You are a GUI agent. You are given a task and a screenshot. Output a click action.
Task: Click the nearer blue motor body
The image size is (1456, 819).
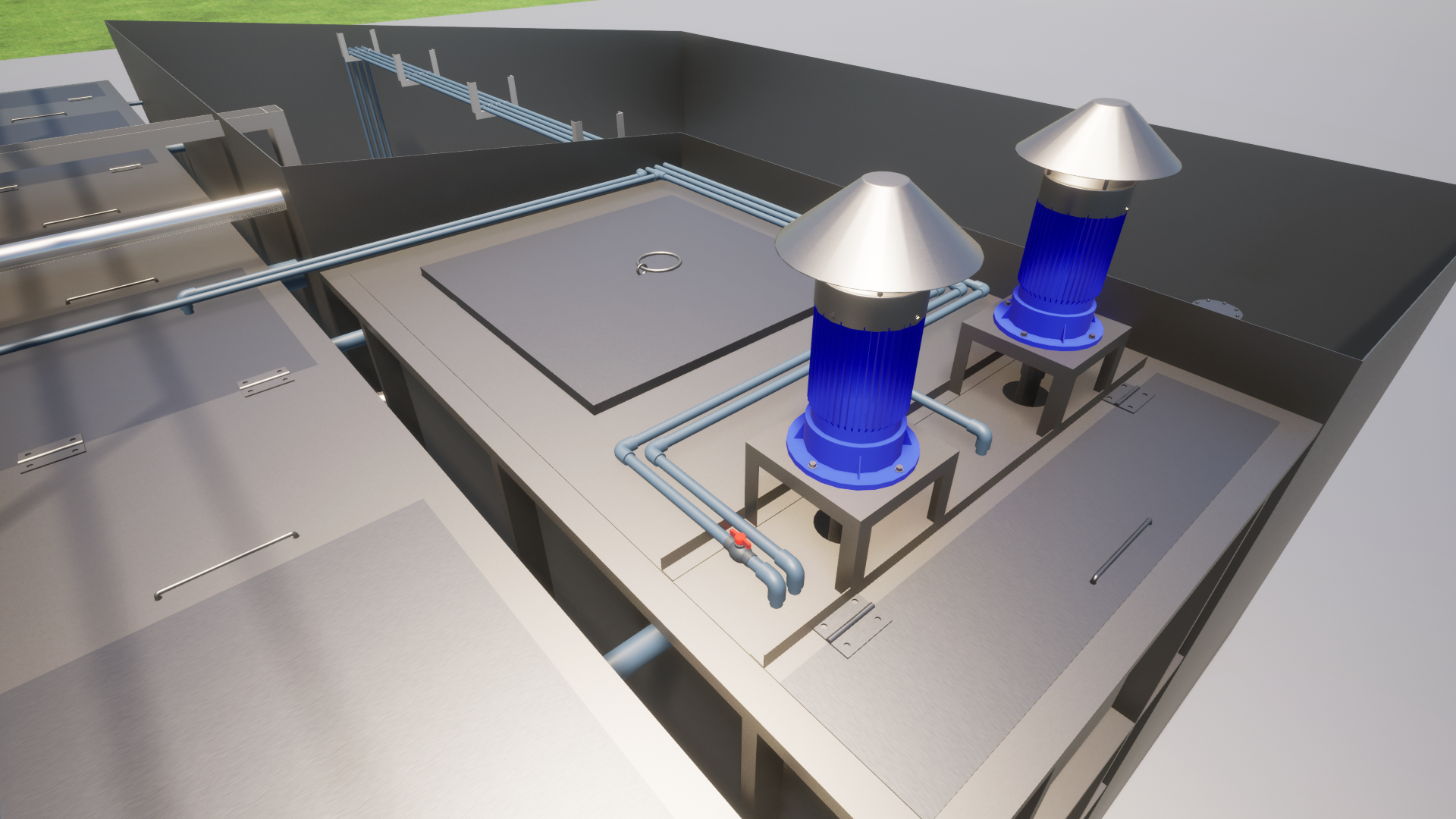tap(863, 364)
